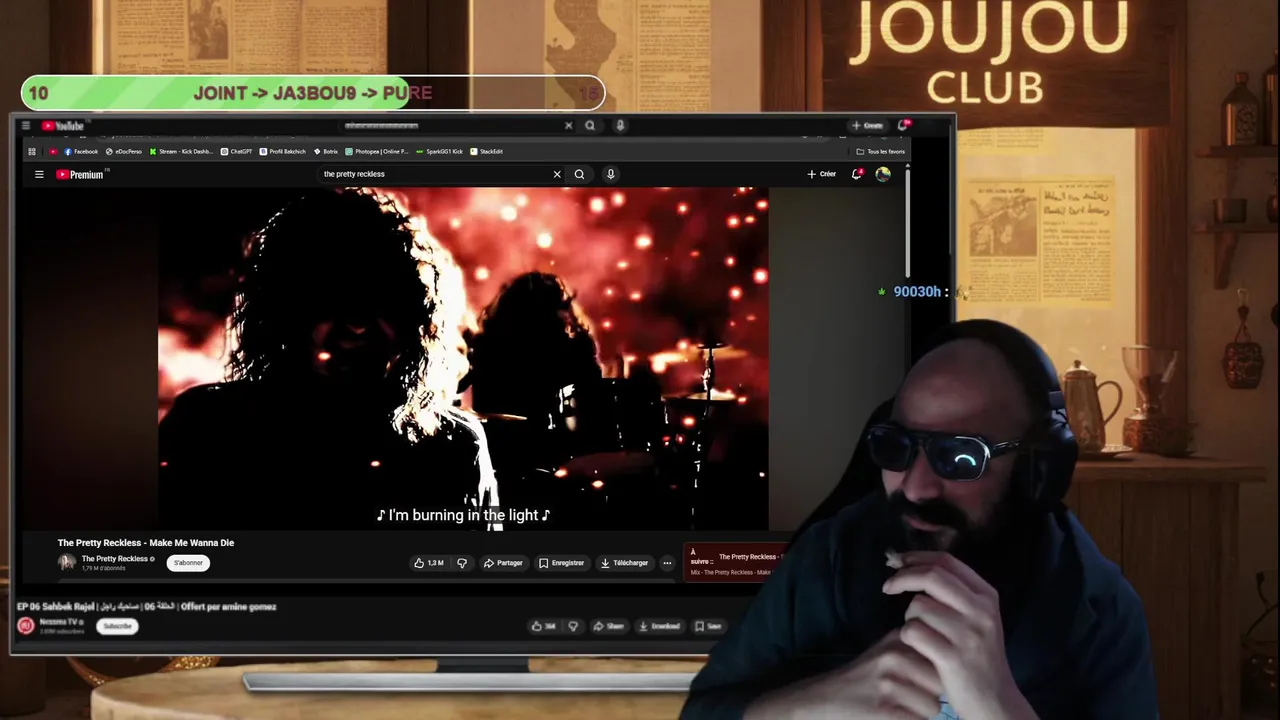Screen dimensions: 1280x720
Task: Dislike the Nessma TV video
Action: click(573, 626)
